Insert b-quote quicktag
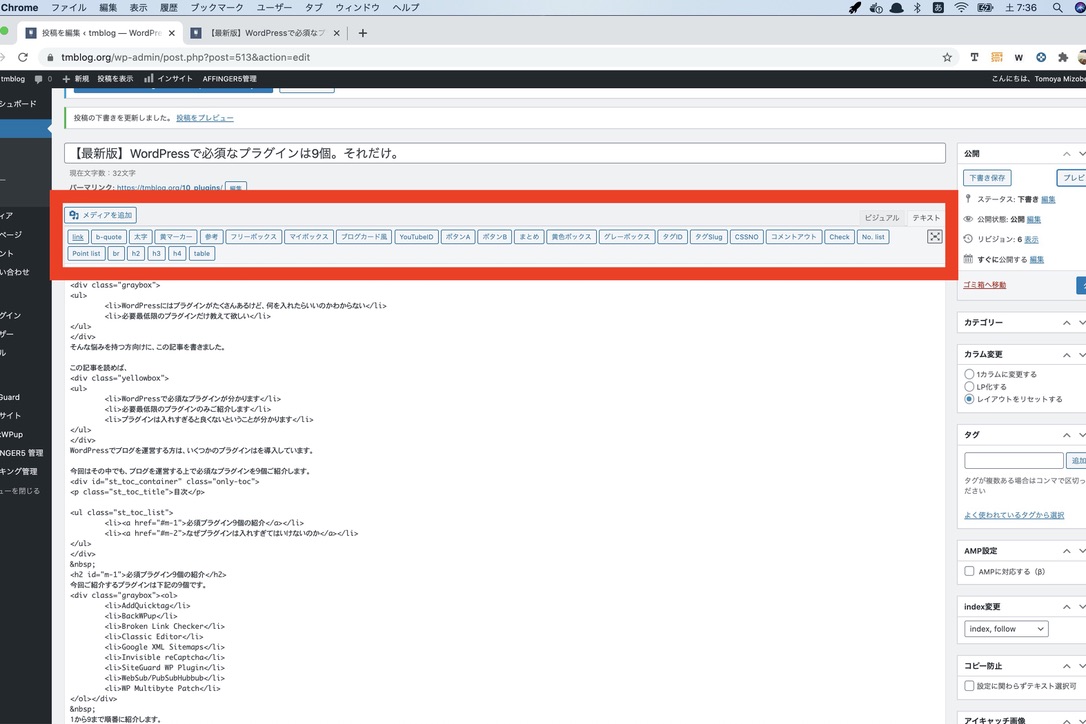Screen dimensions: 1086x724 (x=109, y=237)
